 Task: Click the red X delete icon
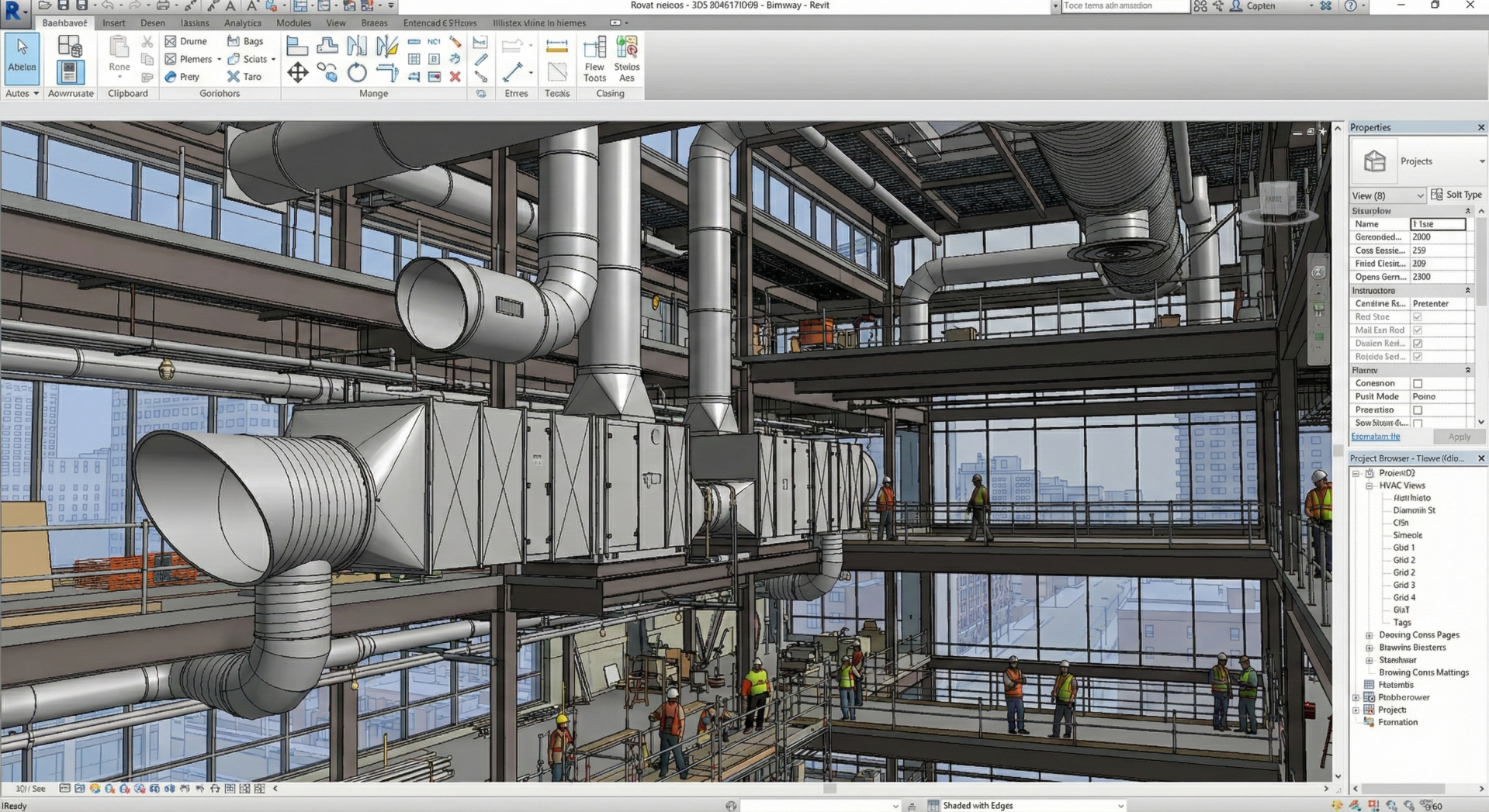455,77
